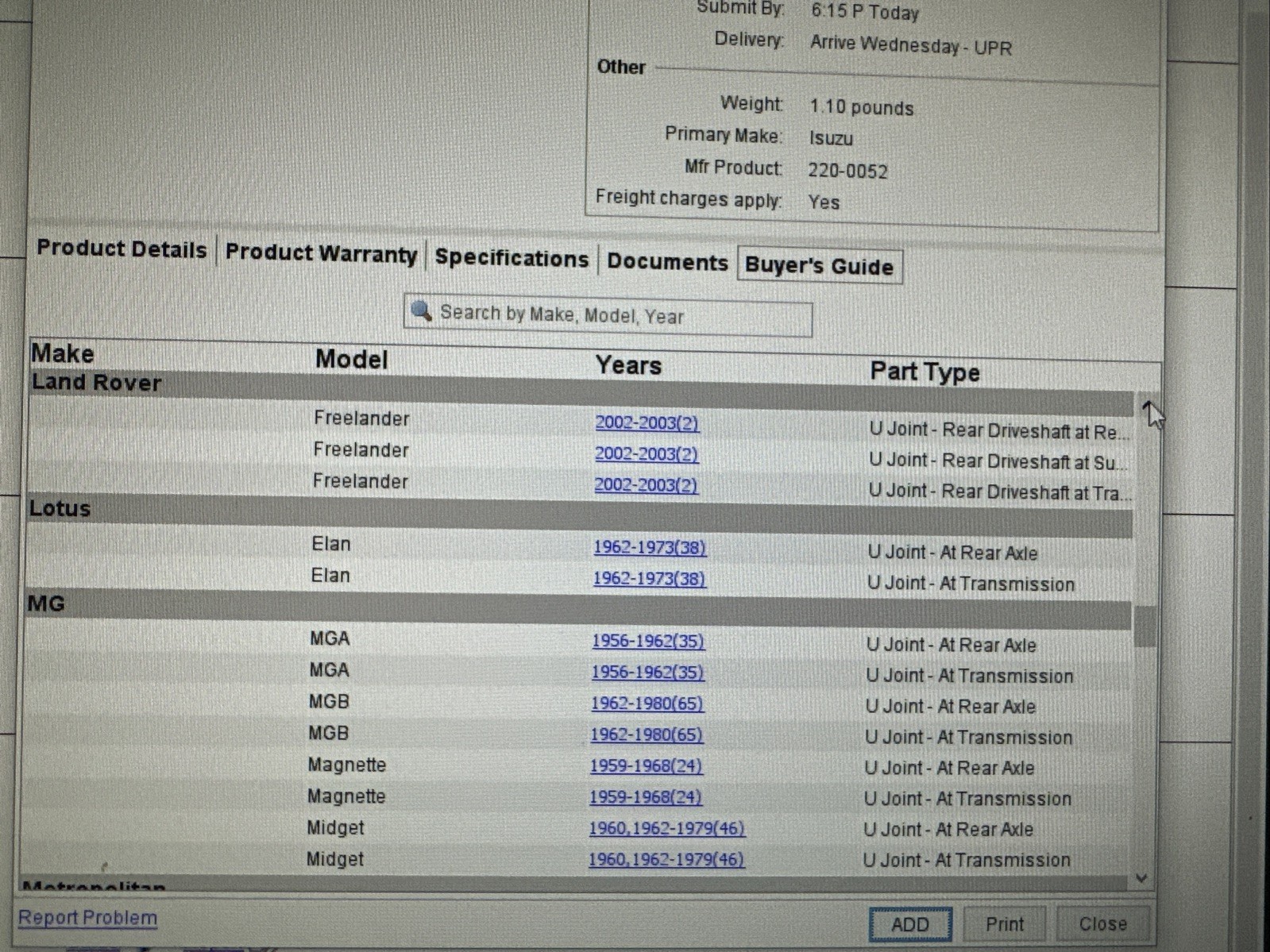Focus the Search by Make, Model, Year field
The height and width of the screenshot is (952, 1270).
608,317
